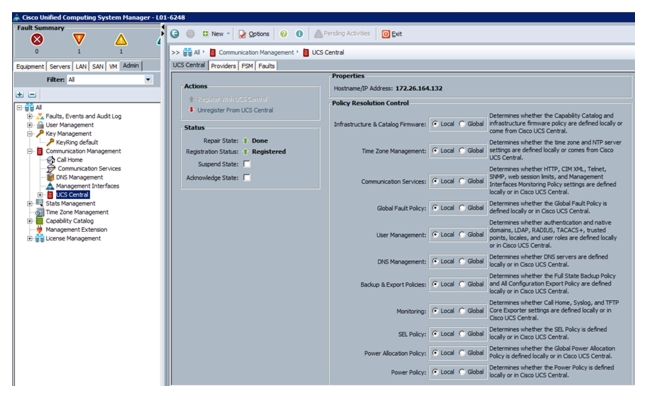Toggle the Suspend State checkbox
The image size is (648, 399).
247,164
